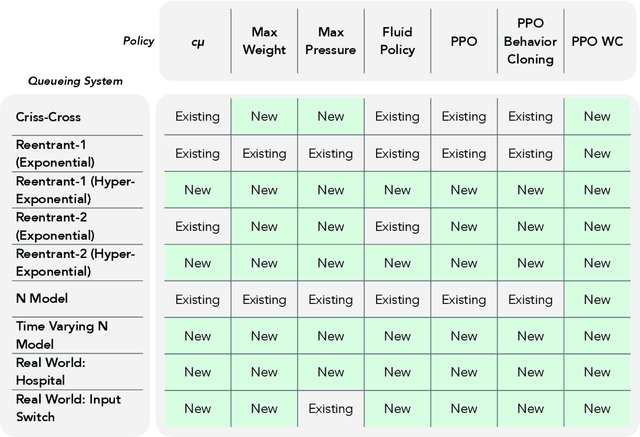
Task: Click the Time Varying N Model label
Action: click(56, 335)
